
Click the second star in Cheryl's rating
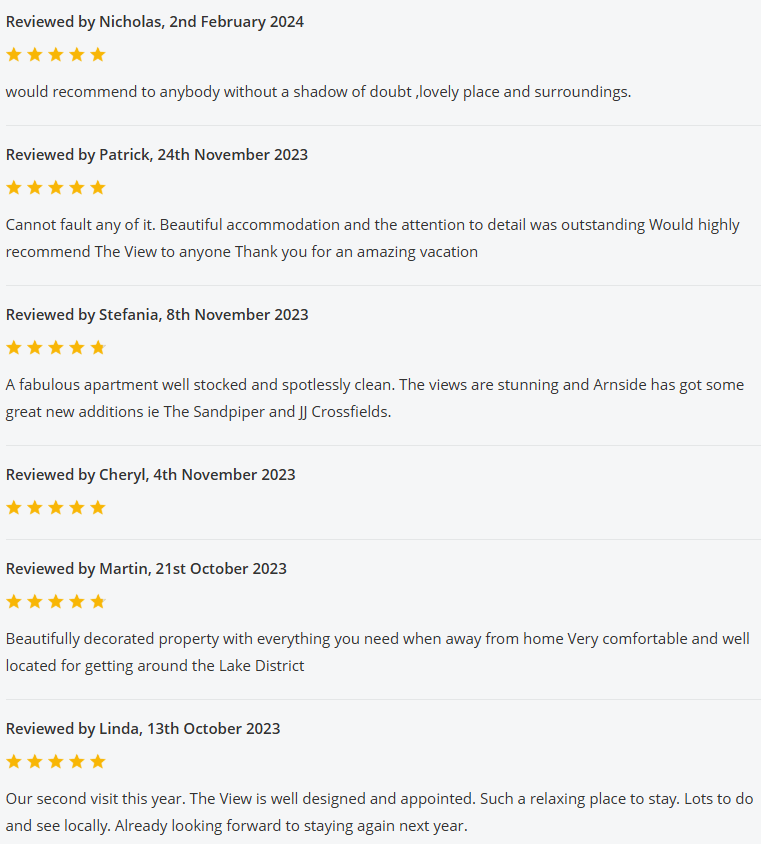34,508
